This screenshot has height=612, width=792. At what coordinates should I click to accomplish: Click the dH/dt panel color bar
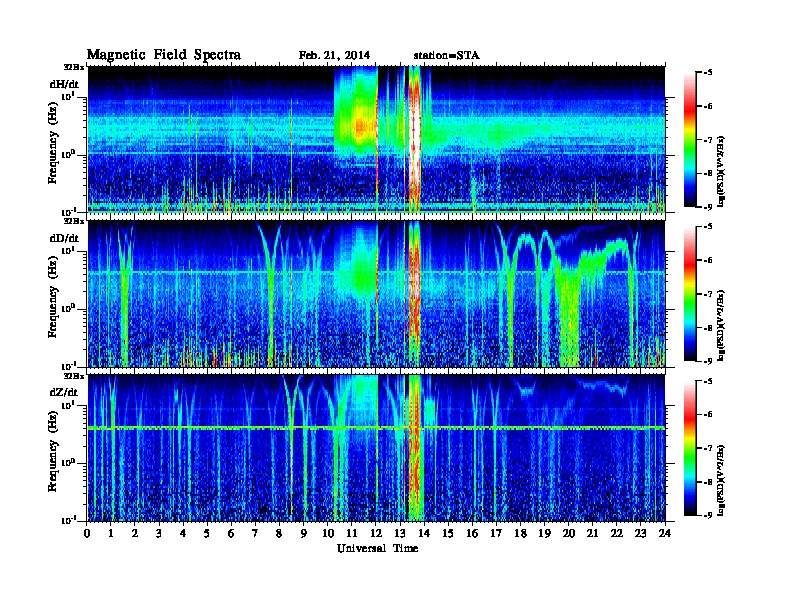tap(690, 140)
